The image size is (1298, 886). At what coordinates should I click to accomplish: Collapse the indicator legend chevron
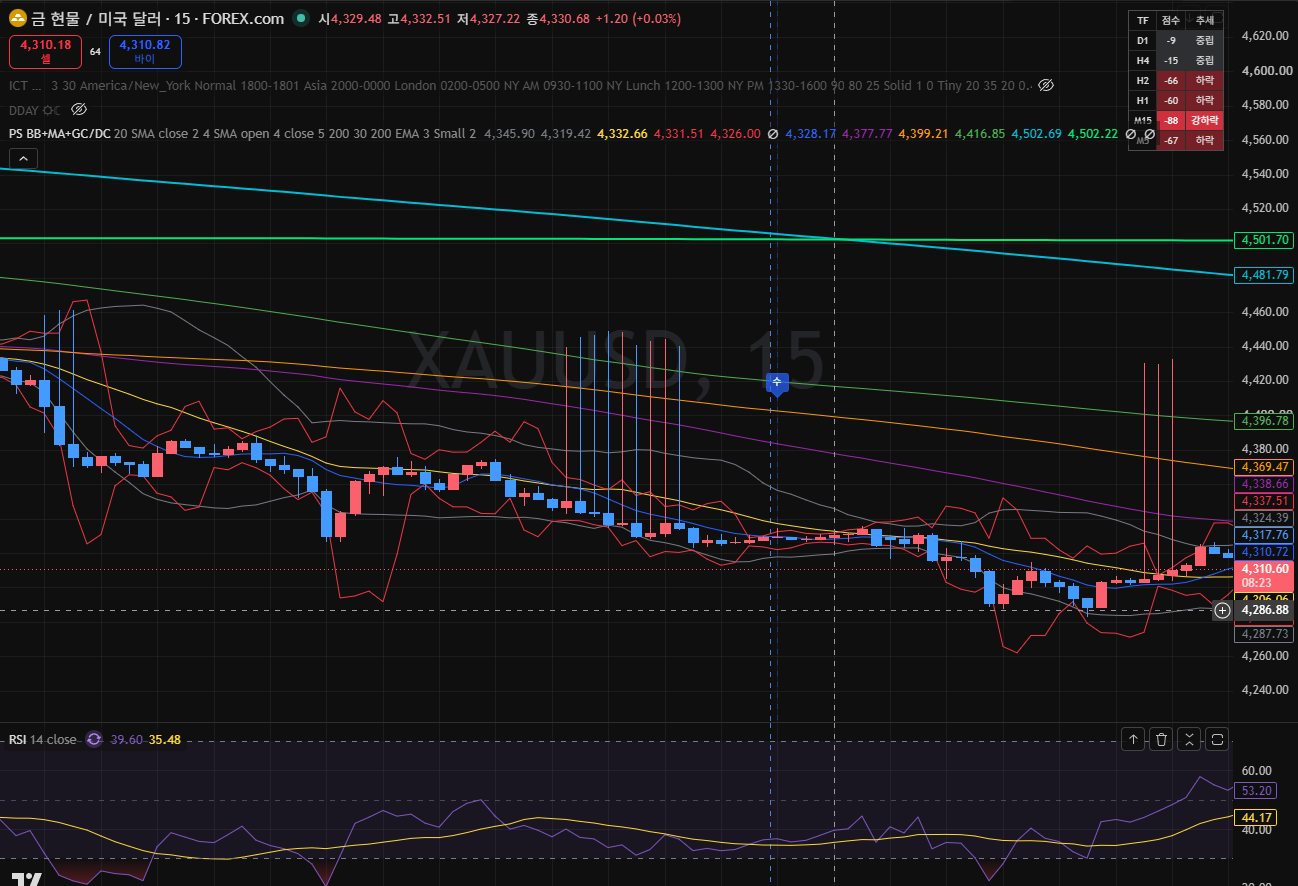[24, 157]
